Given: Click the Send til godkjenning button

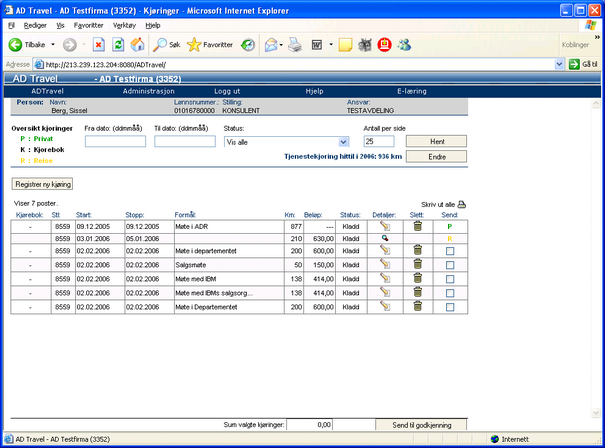Looking at the screenshot, I should tap(422, 425).
